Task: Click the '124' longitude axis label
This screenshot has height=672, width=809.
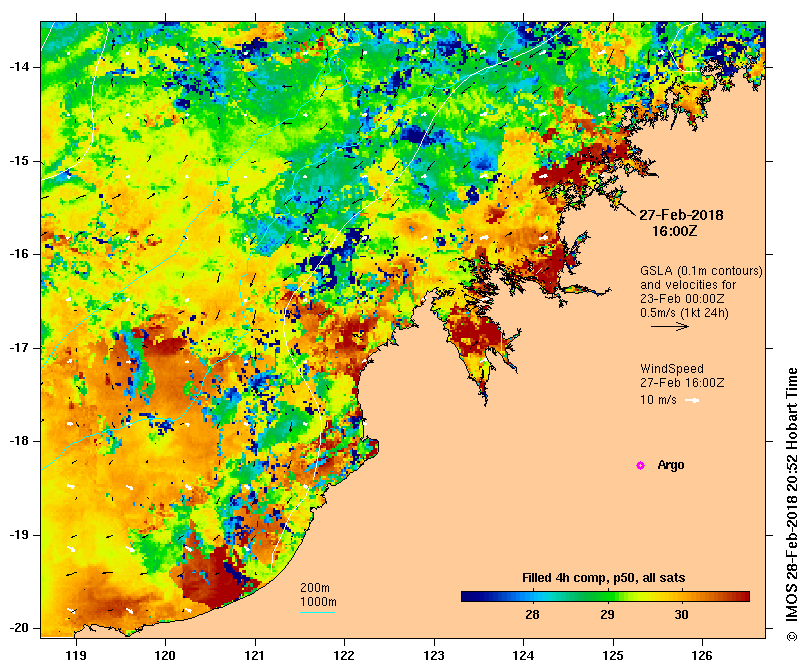Action: pyautogui.click(x=523, y=655)
